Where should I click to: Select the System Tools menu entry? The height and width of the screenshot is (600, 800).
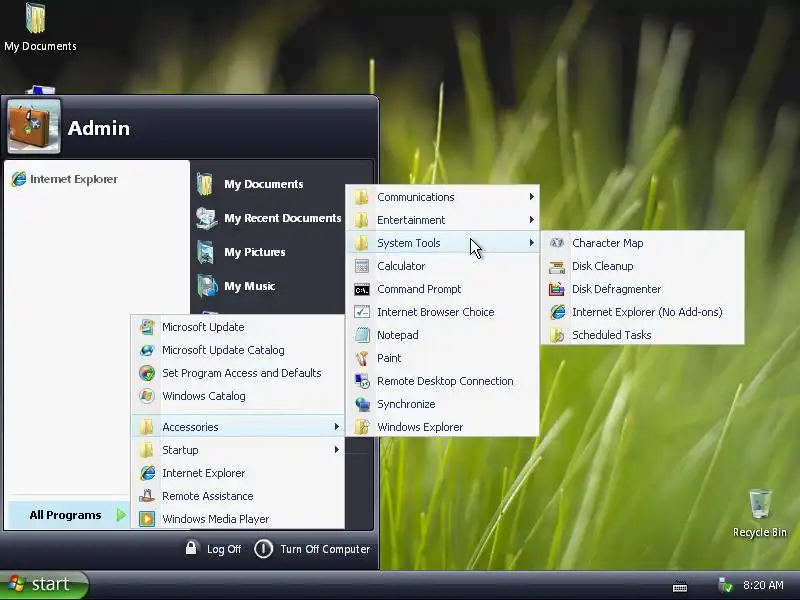[x=443, y=243]
